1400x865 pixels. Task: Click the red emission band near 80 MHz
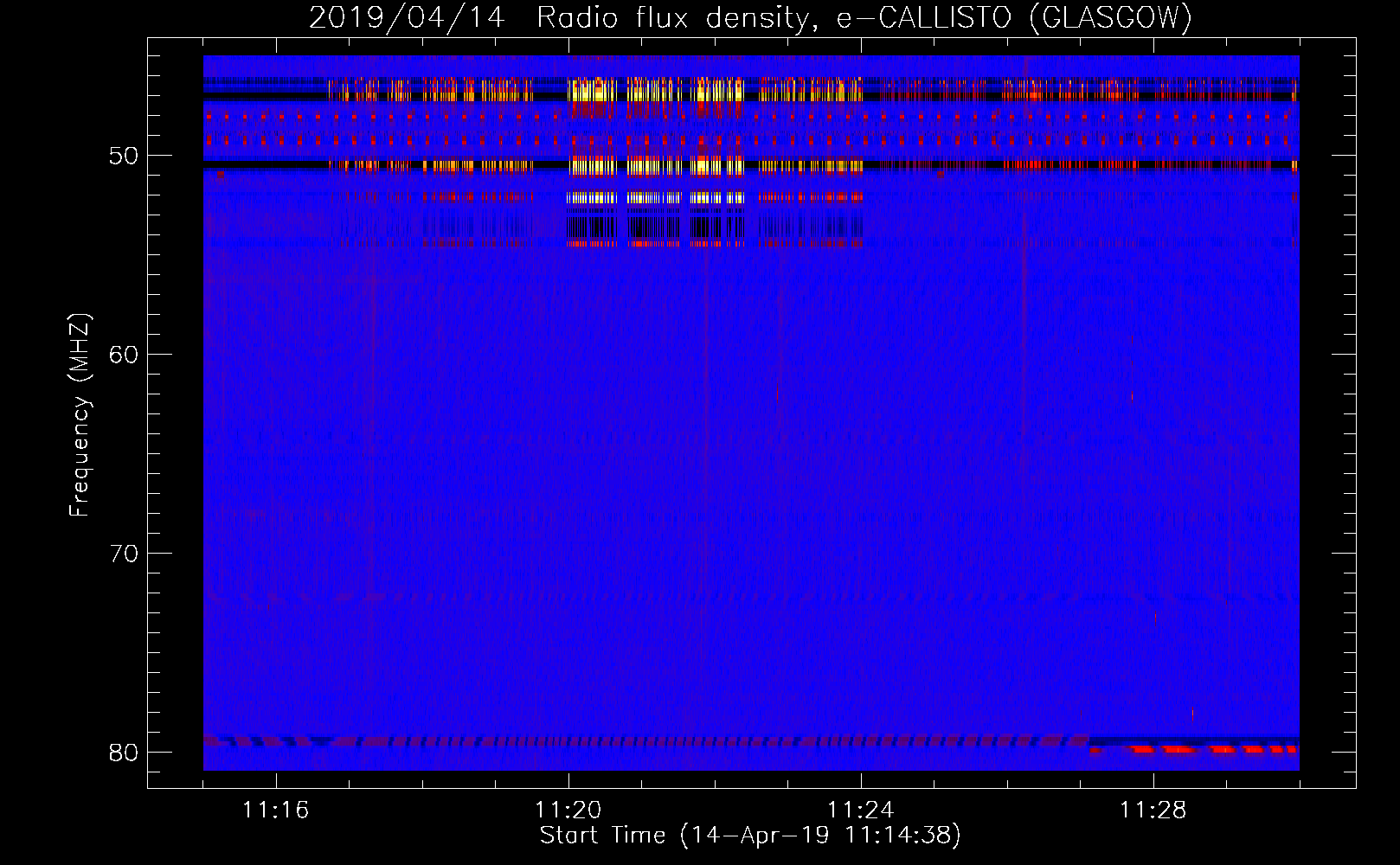tap(1195, 748)
